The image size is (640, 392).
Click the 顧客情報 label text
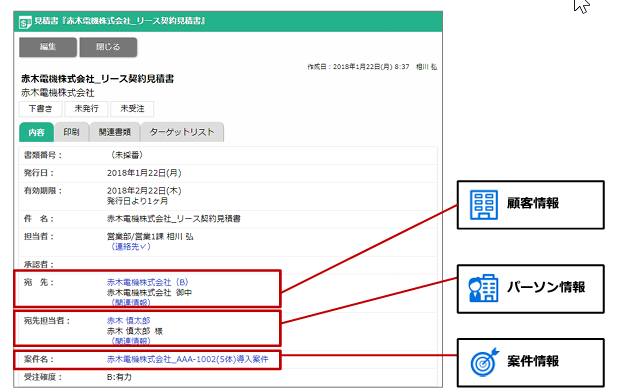click(533, 203)
